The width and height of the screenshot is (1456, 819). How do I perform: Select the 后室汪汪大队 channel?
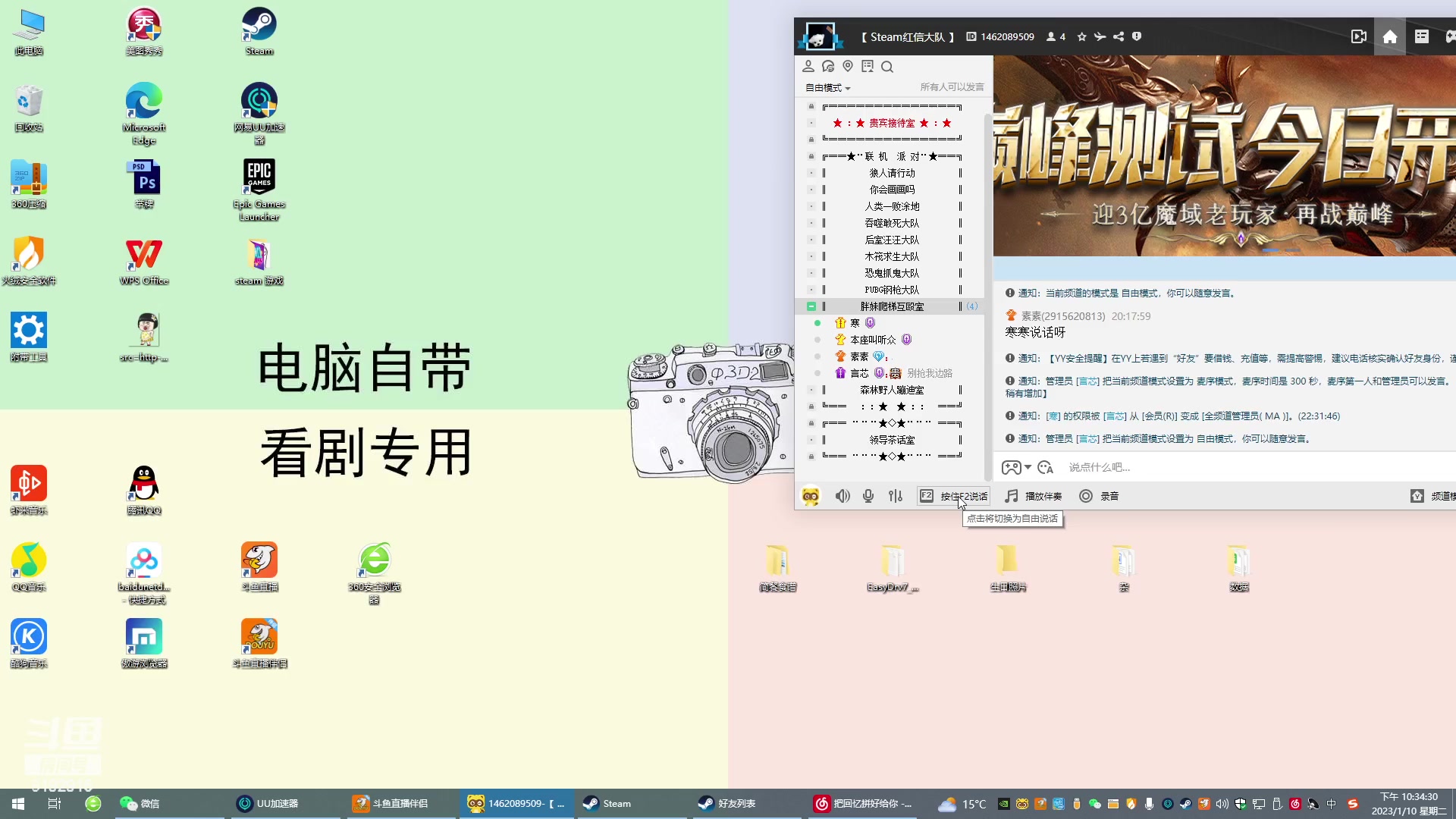click(x=892, y=240)
